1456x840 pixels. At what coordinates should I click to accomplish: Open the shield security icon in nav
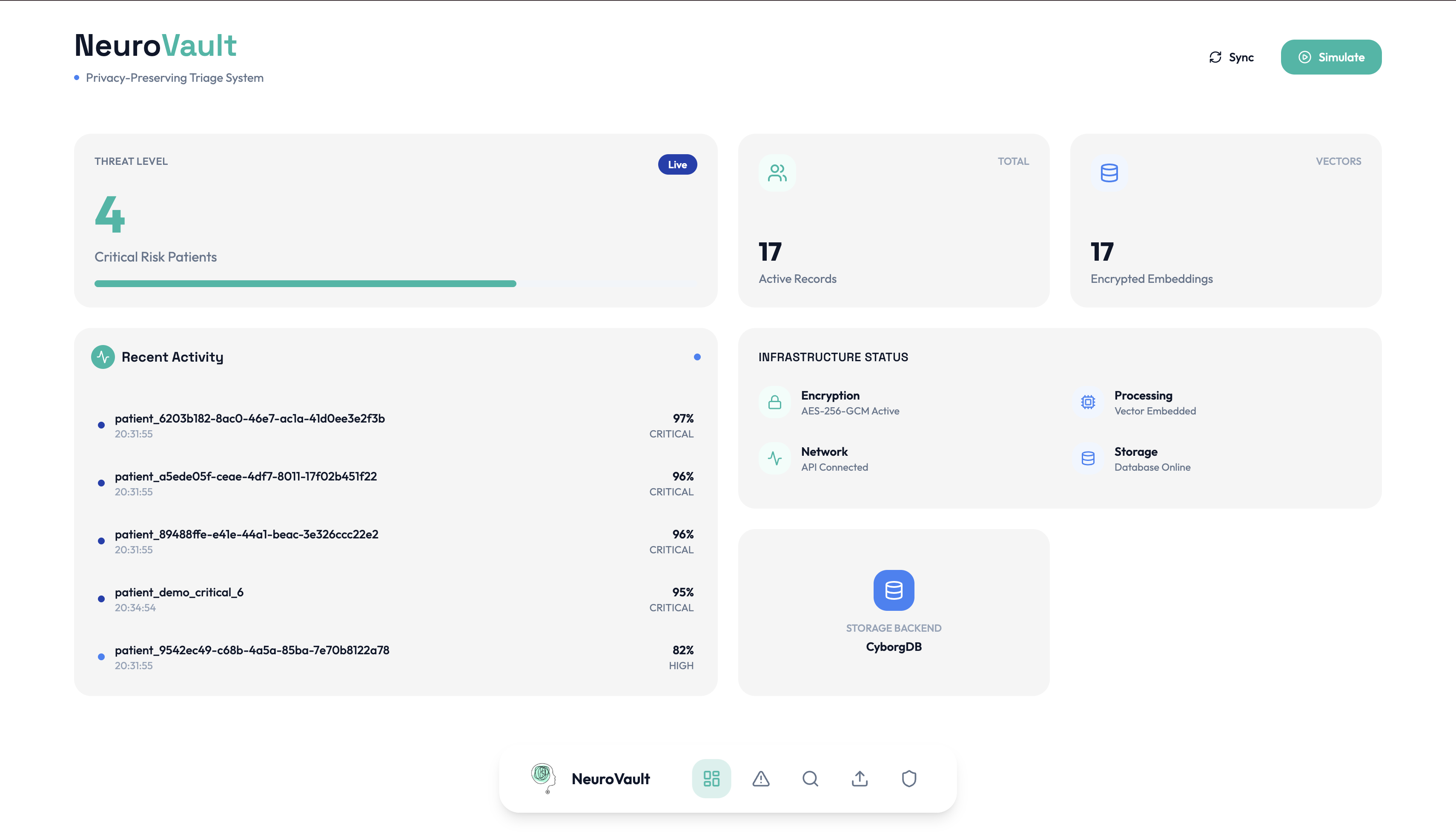pyautogui.click(x=909, y=778)
